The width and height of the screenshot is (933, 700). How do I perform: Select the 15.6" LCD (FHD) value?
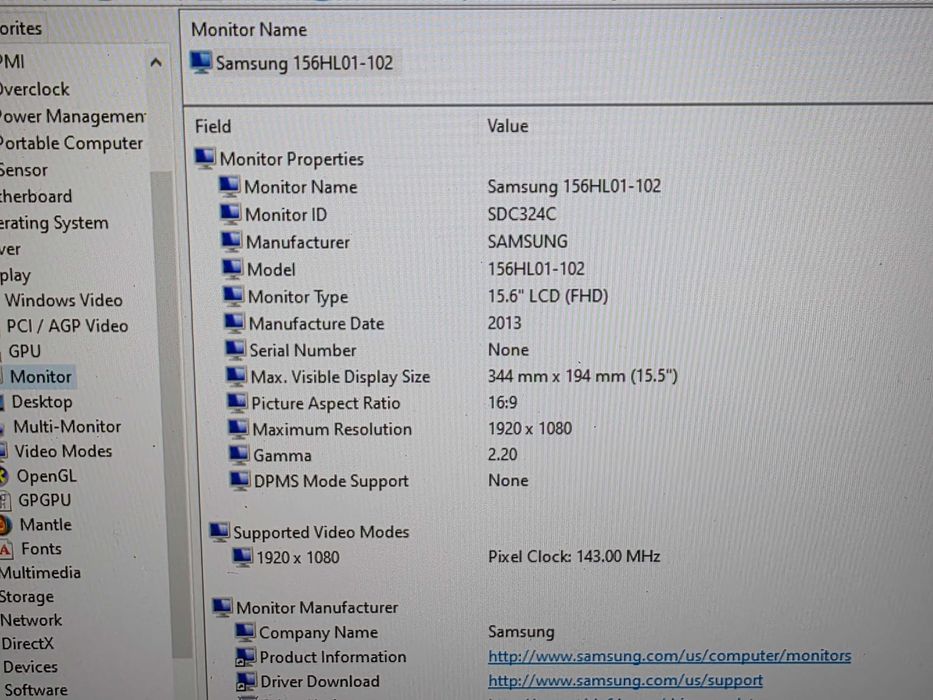pyautogui.click(x=548, y=296)
